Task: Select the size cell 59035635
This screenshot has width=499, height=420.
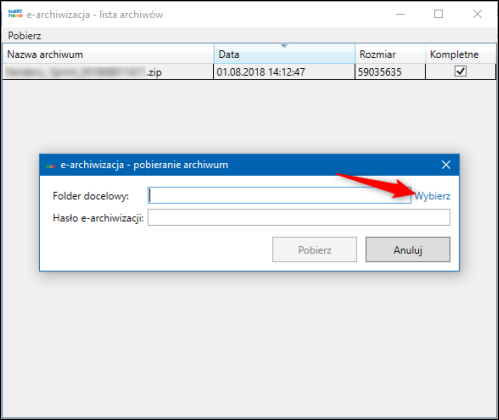Action: point(390,72)
